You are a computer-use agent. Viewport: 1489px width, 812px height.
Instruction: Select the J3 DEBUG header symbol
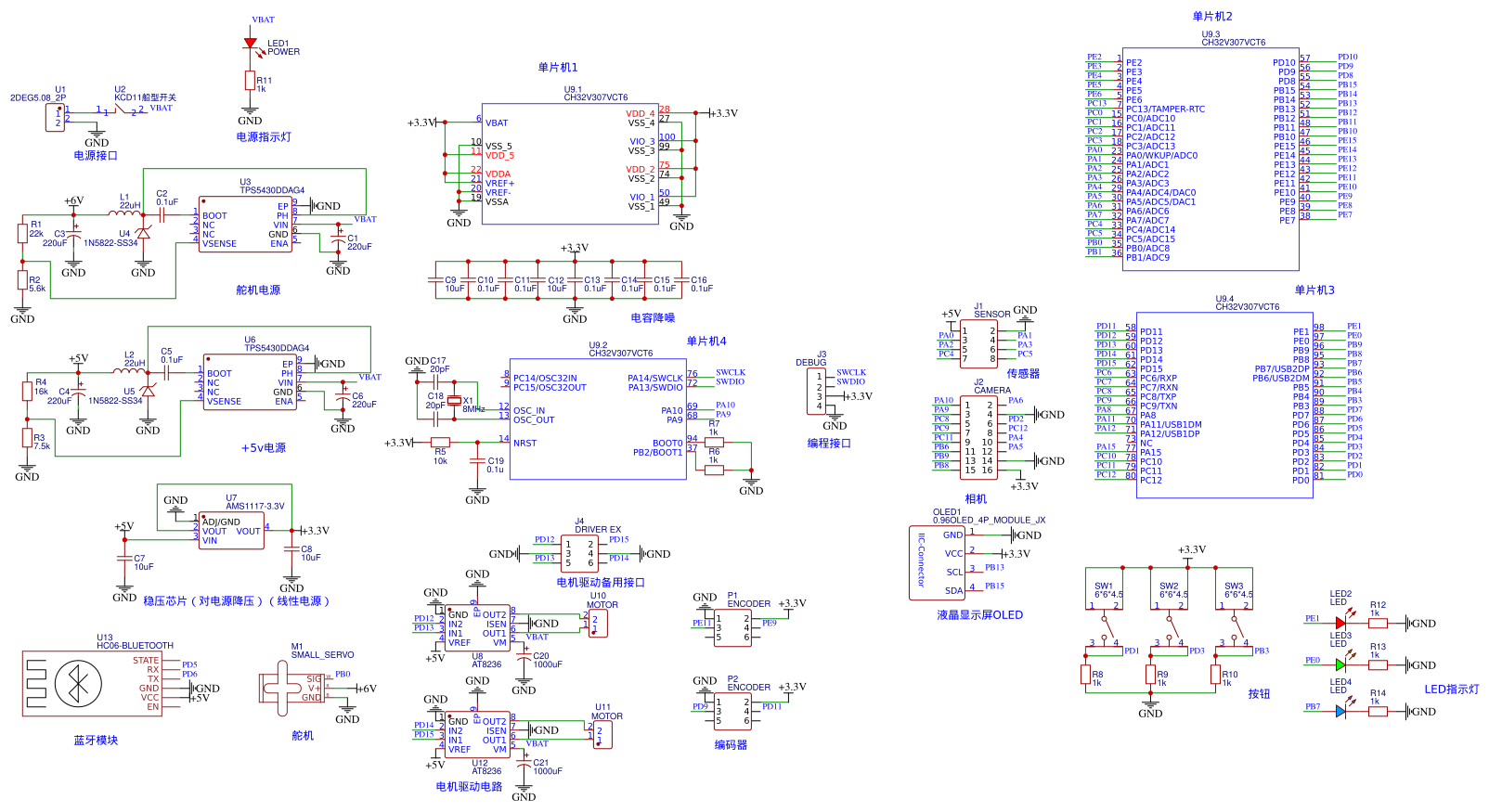coord(817,392)
